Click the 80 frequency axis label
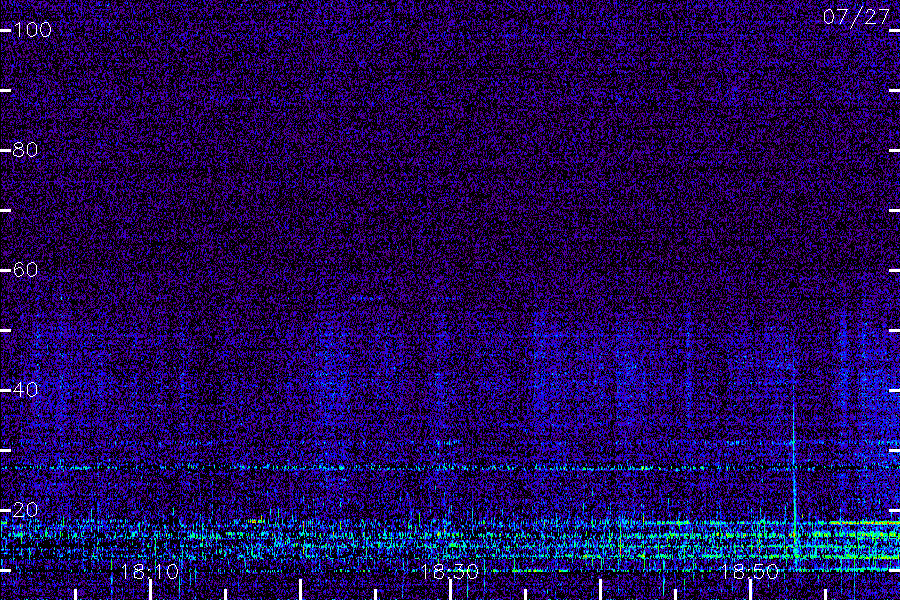Image resolution: width=900 pixels, height=600 pixels. coord(25,150)
